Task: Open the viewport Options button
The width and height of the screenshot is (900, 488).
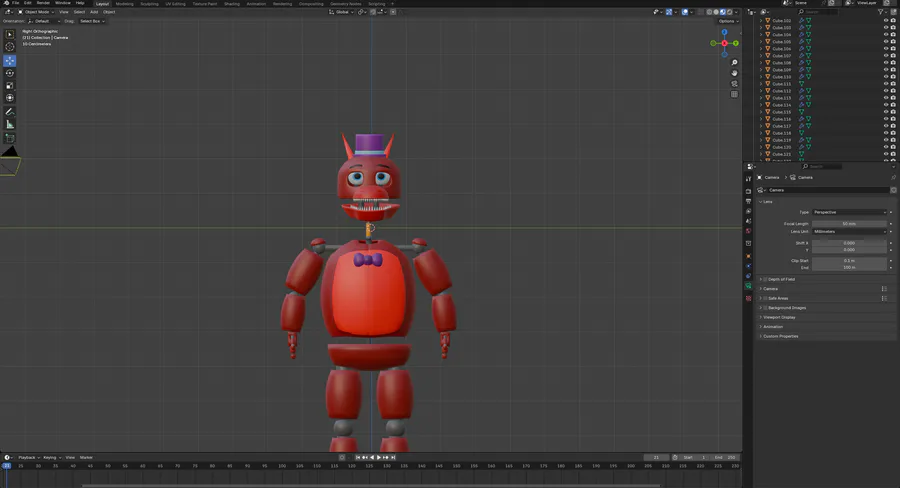Action: pyautogui.click(x=728, y=21)
